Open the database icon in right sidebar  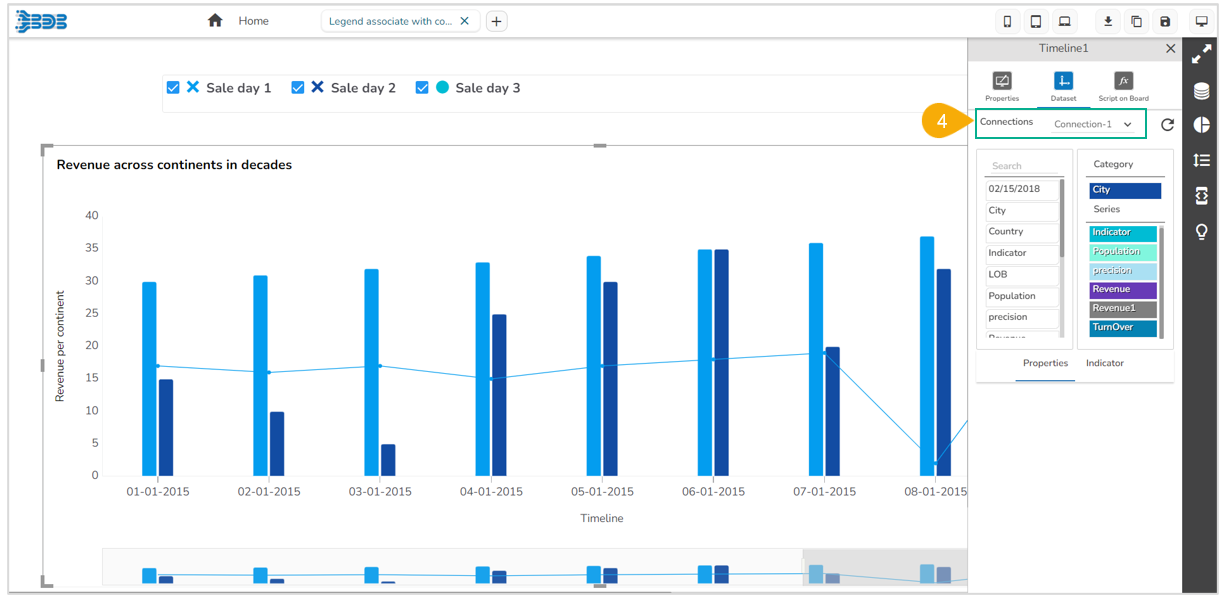(1201, 91)
